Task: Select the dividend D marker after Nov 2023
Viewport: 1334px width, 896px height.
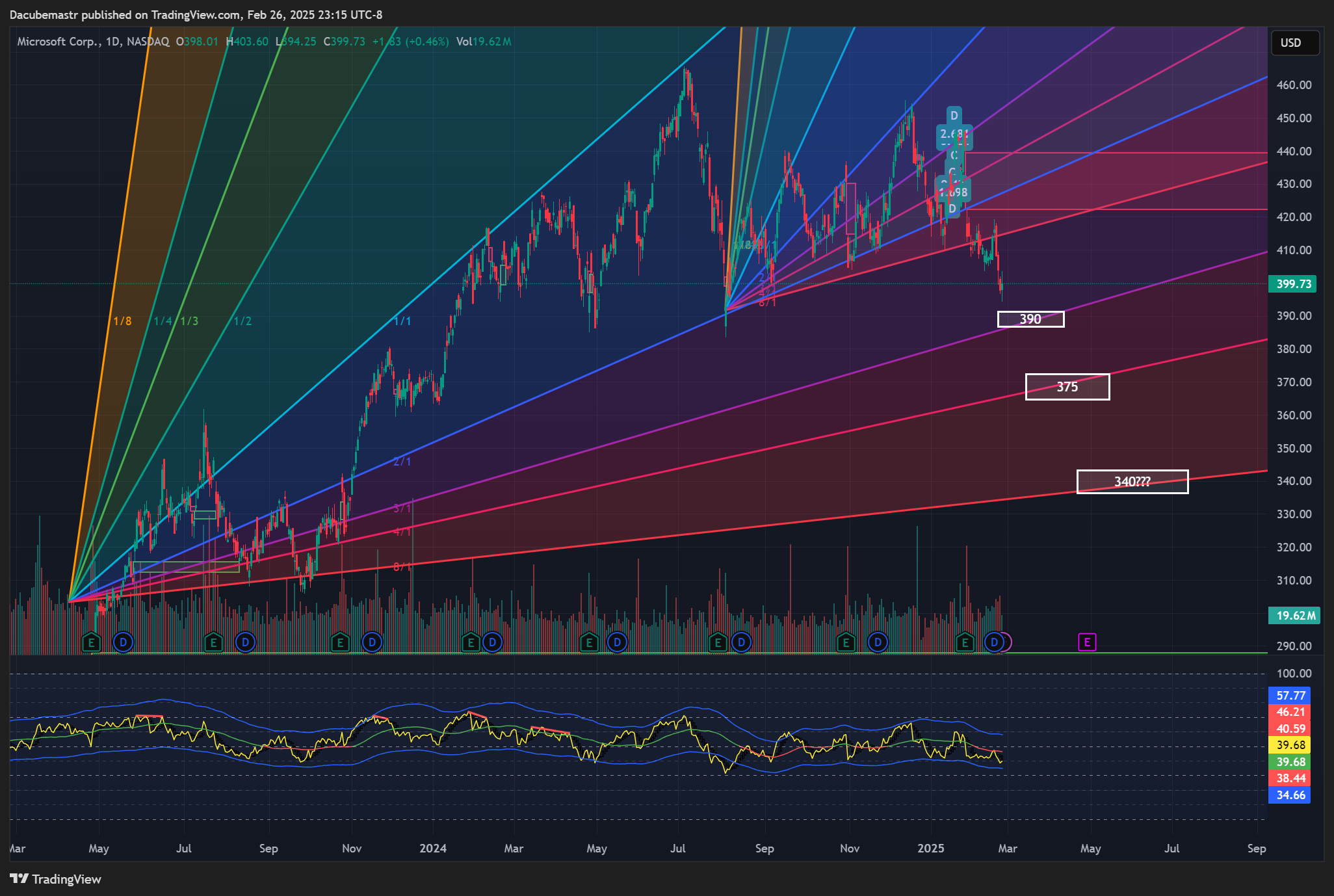Action: click(372, 643)
